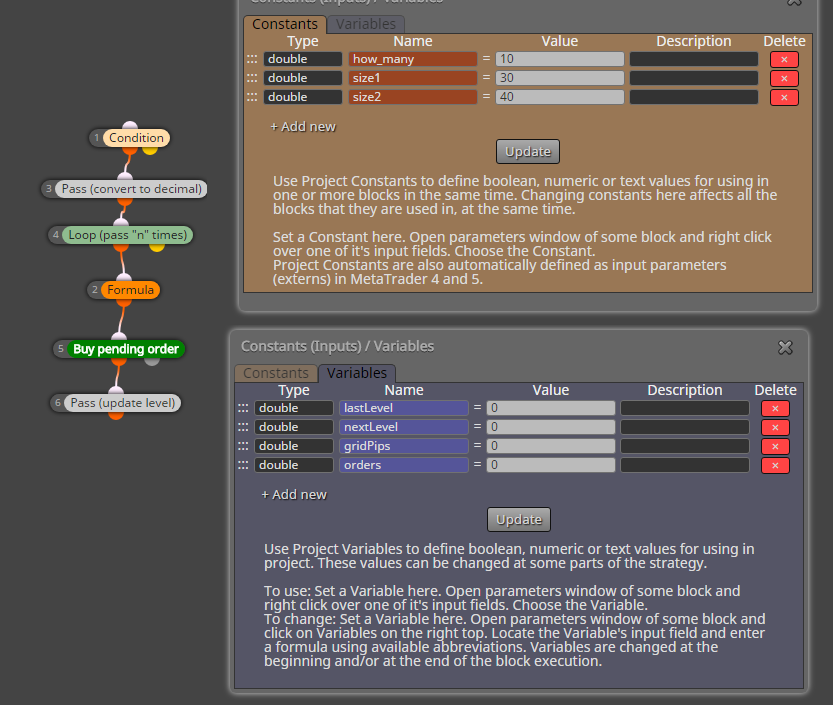833x705 pixels.
Task: Open type dropdown for orders variable
Action: coord(294,465)
